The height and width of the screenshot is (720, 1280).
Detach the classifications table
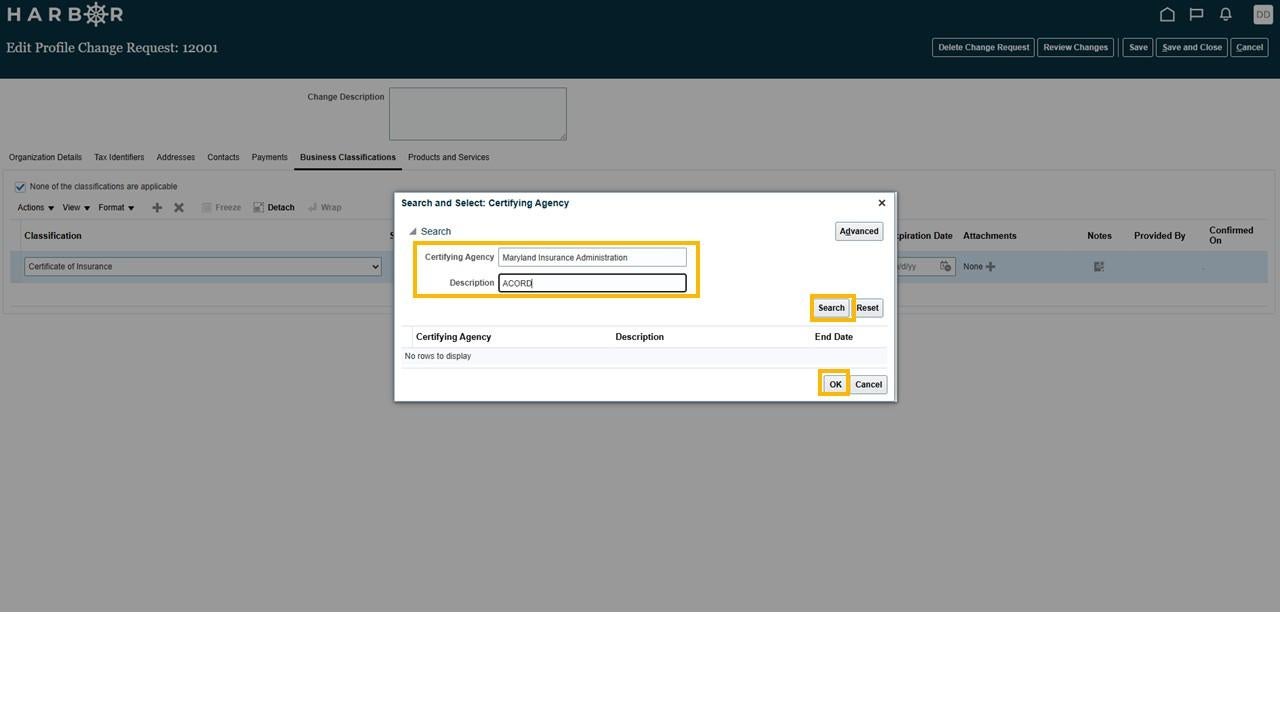point(274,208)
